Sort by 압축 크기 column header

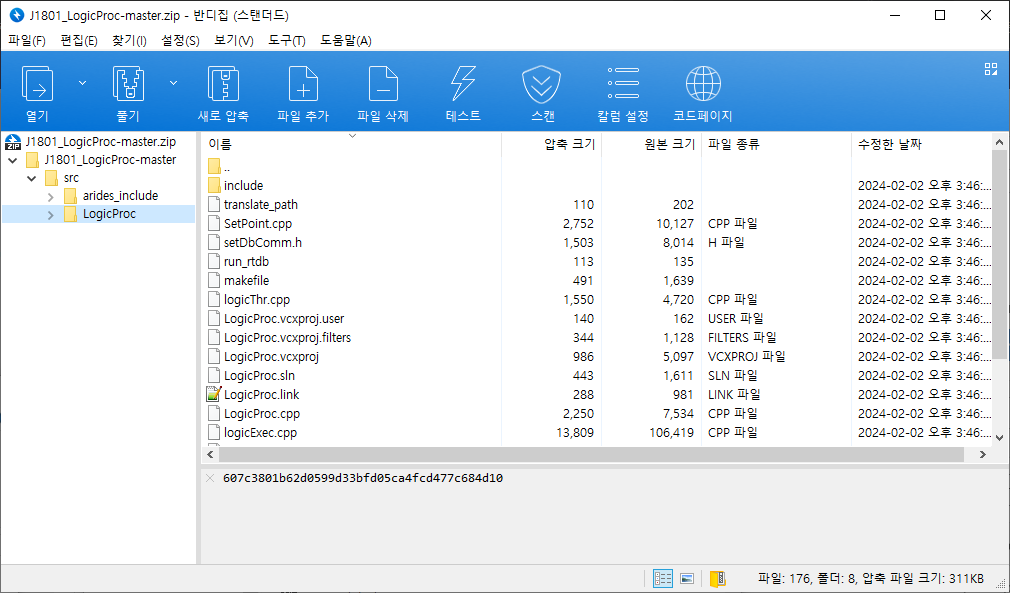(569, 144)
